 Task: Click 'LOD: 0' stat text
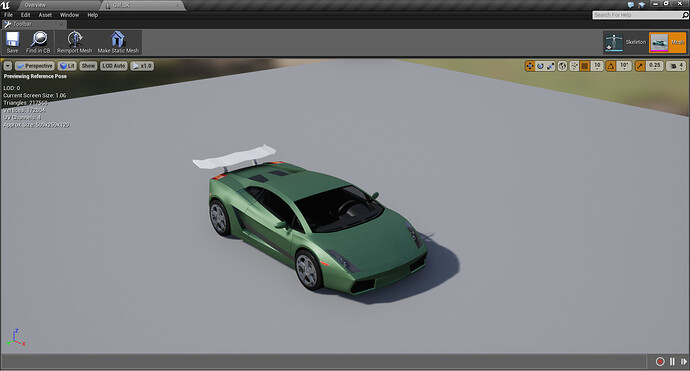11,88
